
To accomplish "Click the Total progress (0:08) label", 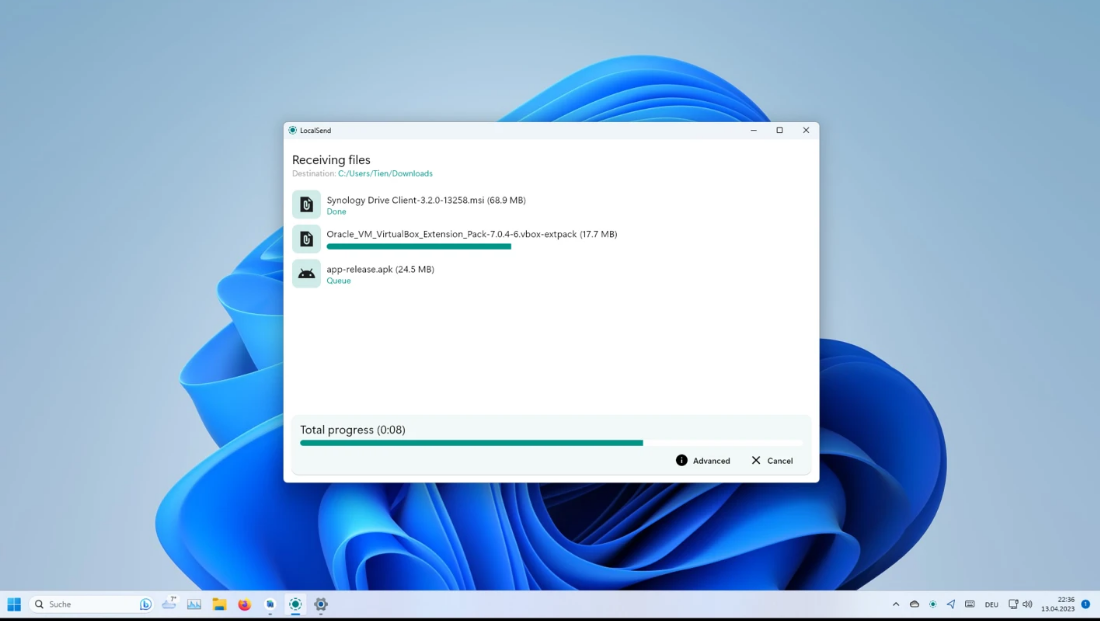I will 353,429.
